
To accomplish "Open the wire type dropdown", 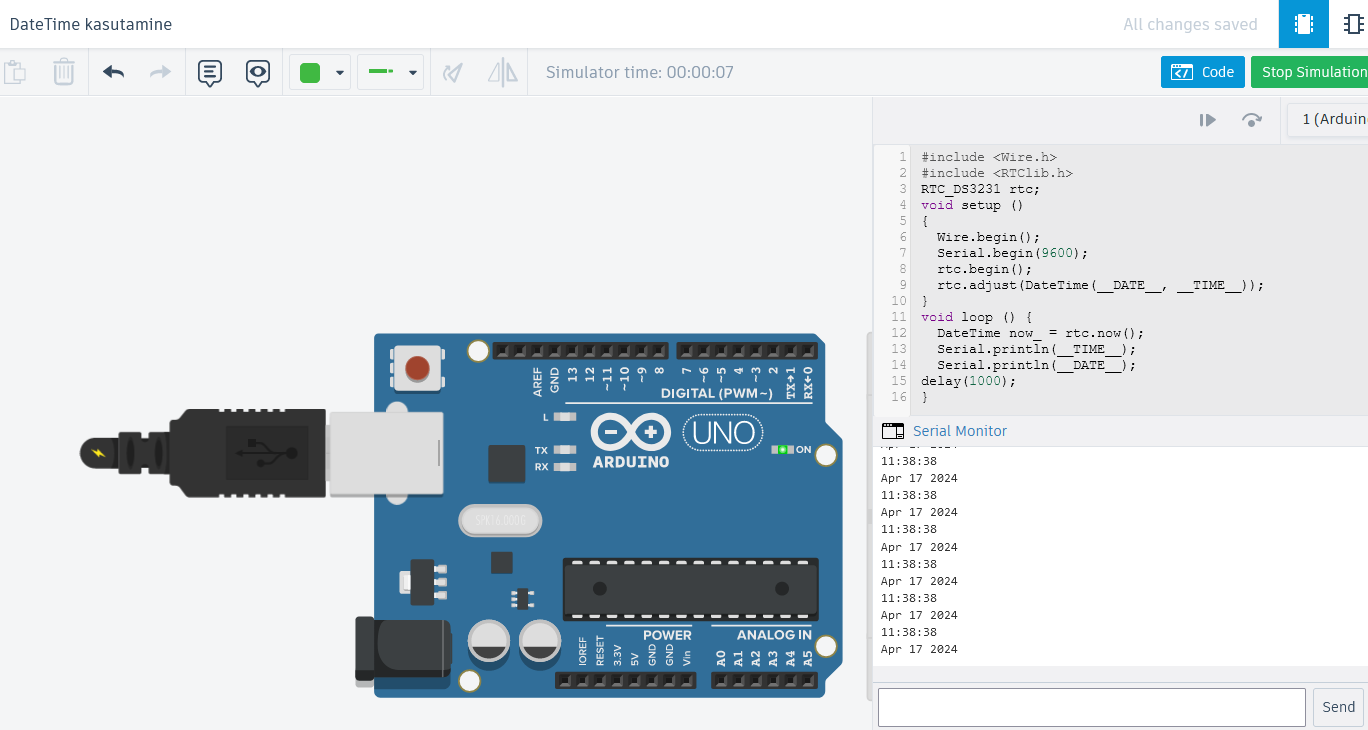I will (391, 72).
